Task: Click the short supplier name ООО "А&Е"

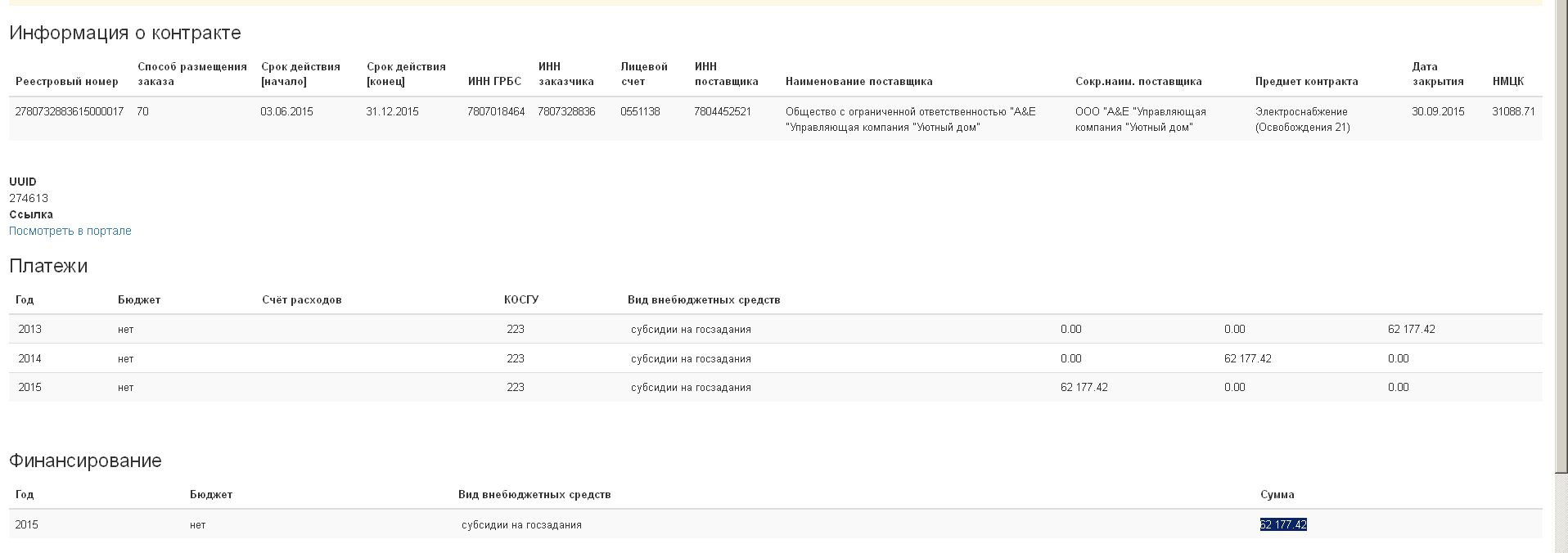Action: 1141,119
